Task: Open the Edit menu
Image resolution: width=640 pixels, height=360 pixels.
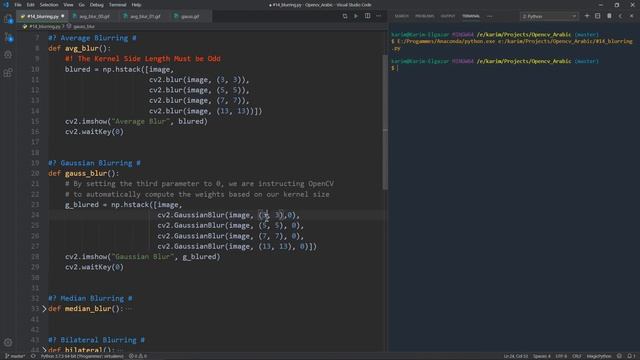Action: pos(31,5)
